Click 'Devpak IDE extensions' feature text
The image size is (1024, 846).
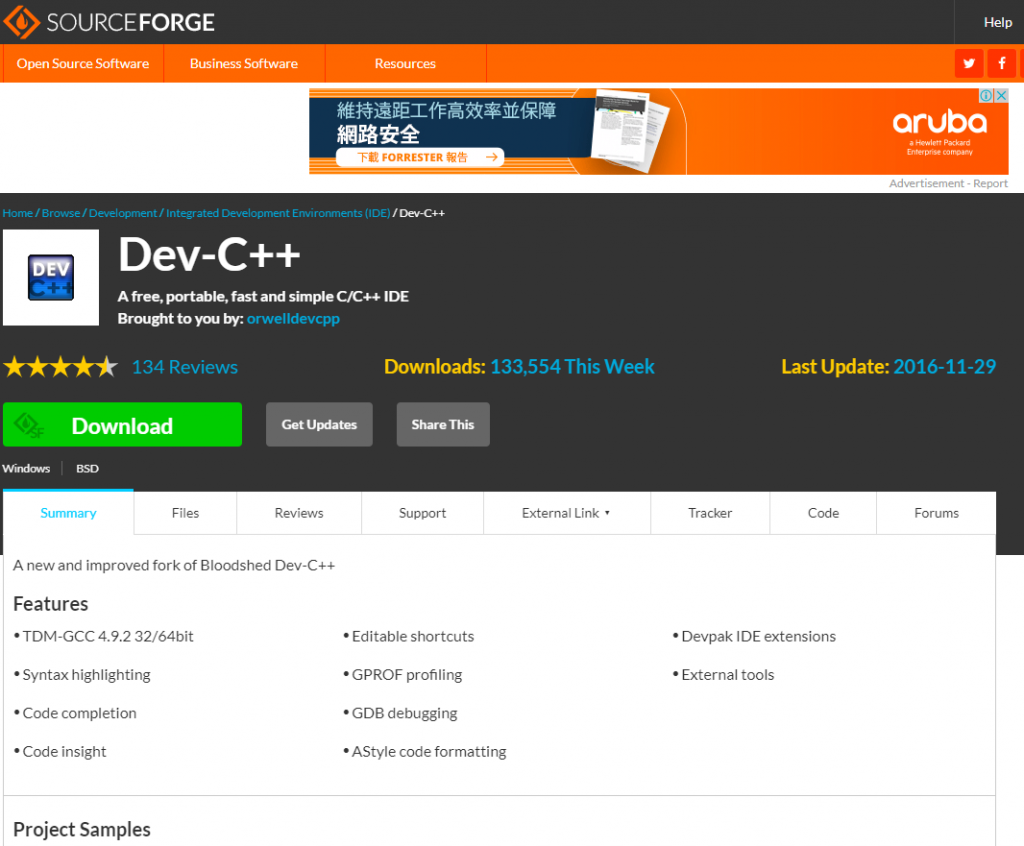[758, 636]
